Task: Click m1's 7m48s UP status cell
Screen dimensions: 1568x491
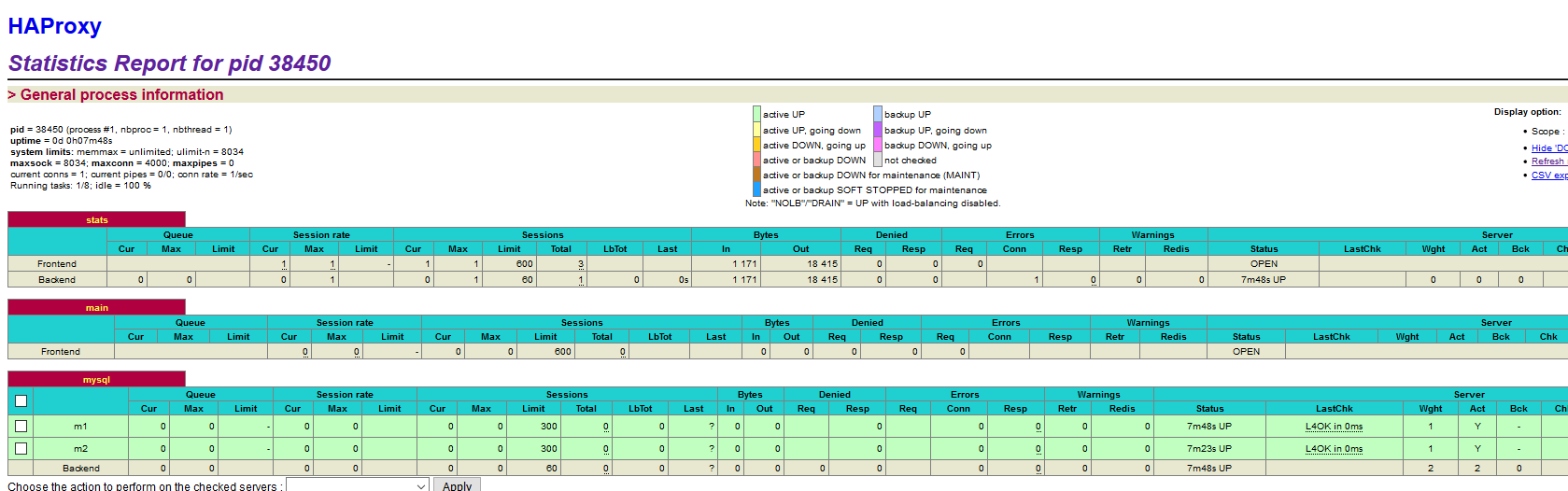Action: click(x=1209, y=426)
